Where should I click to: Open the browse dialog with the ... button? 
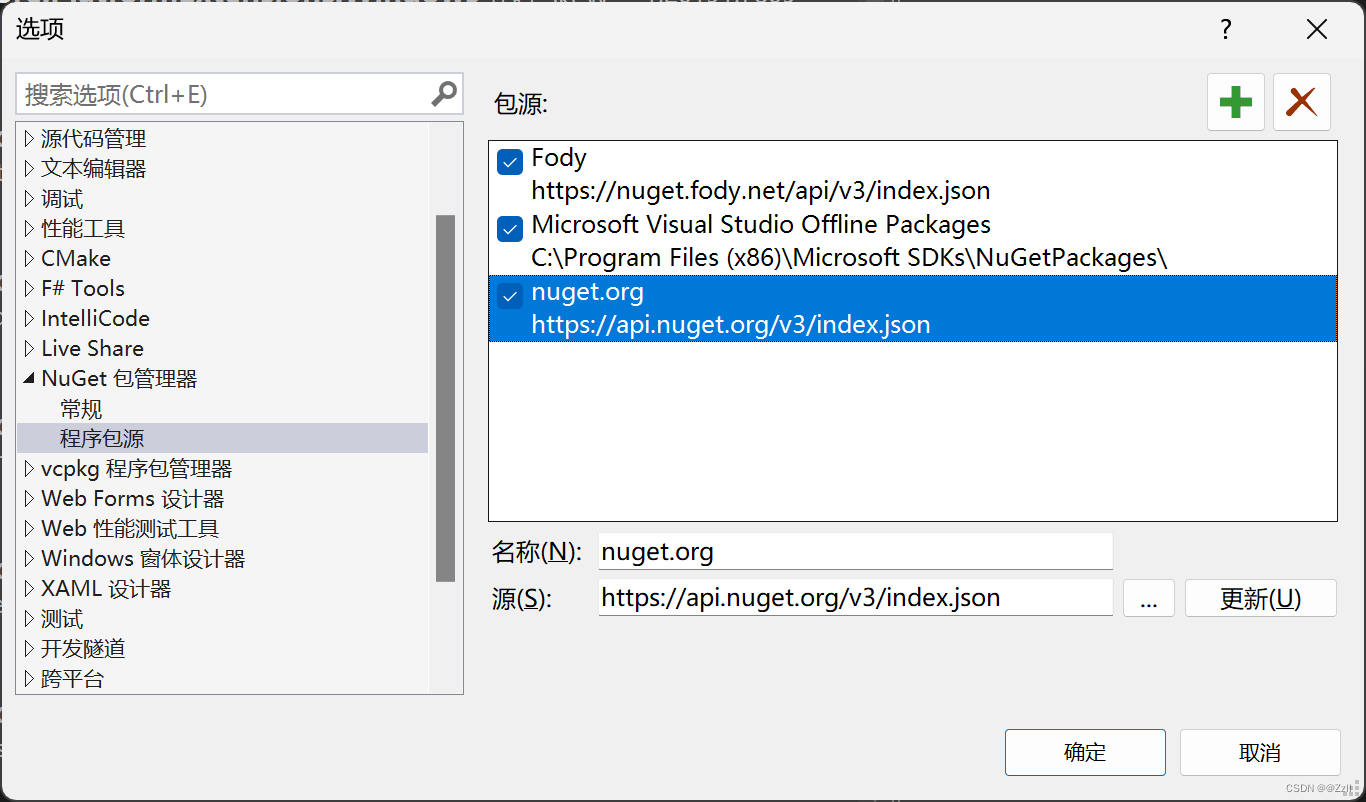[x=1148, y=598]
